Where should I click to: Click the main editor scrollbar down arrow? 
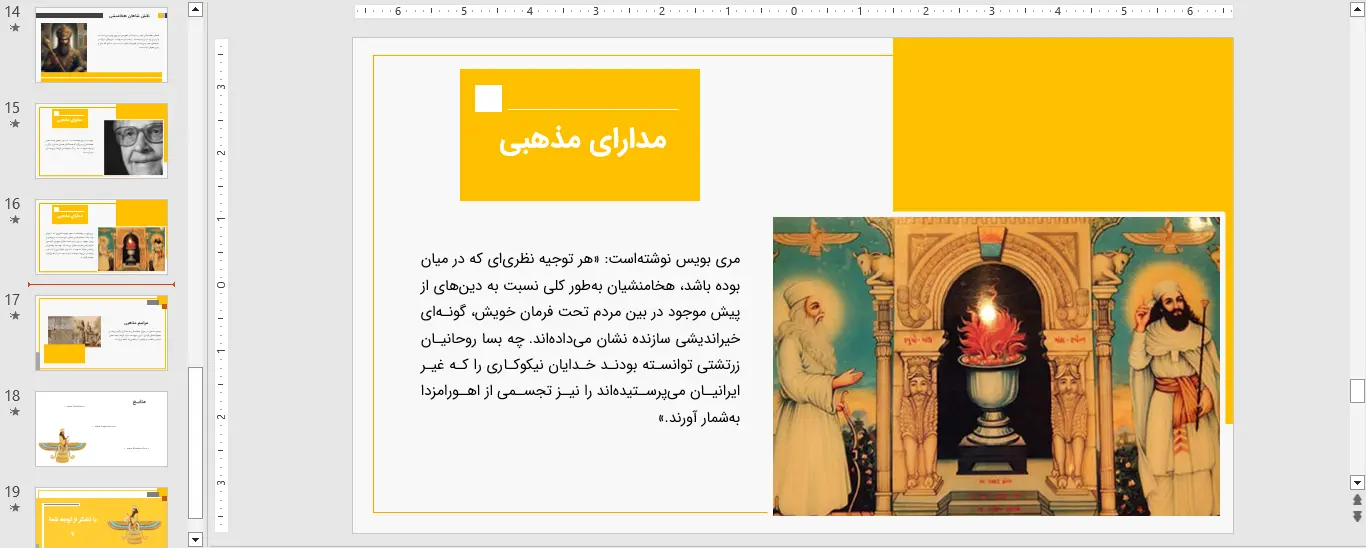click(x=1357, y=481)
